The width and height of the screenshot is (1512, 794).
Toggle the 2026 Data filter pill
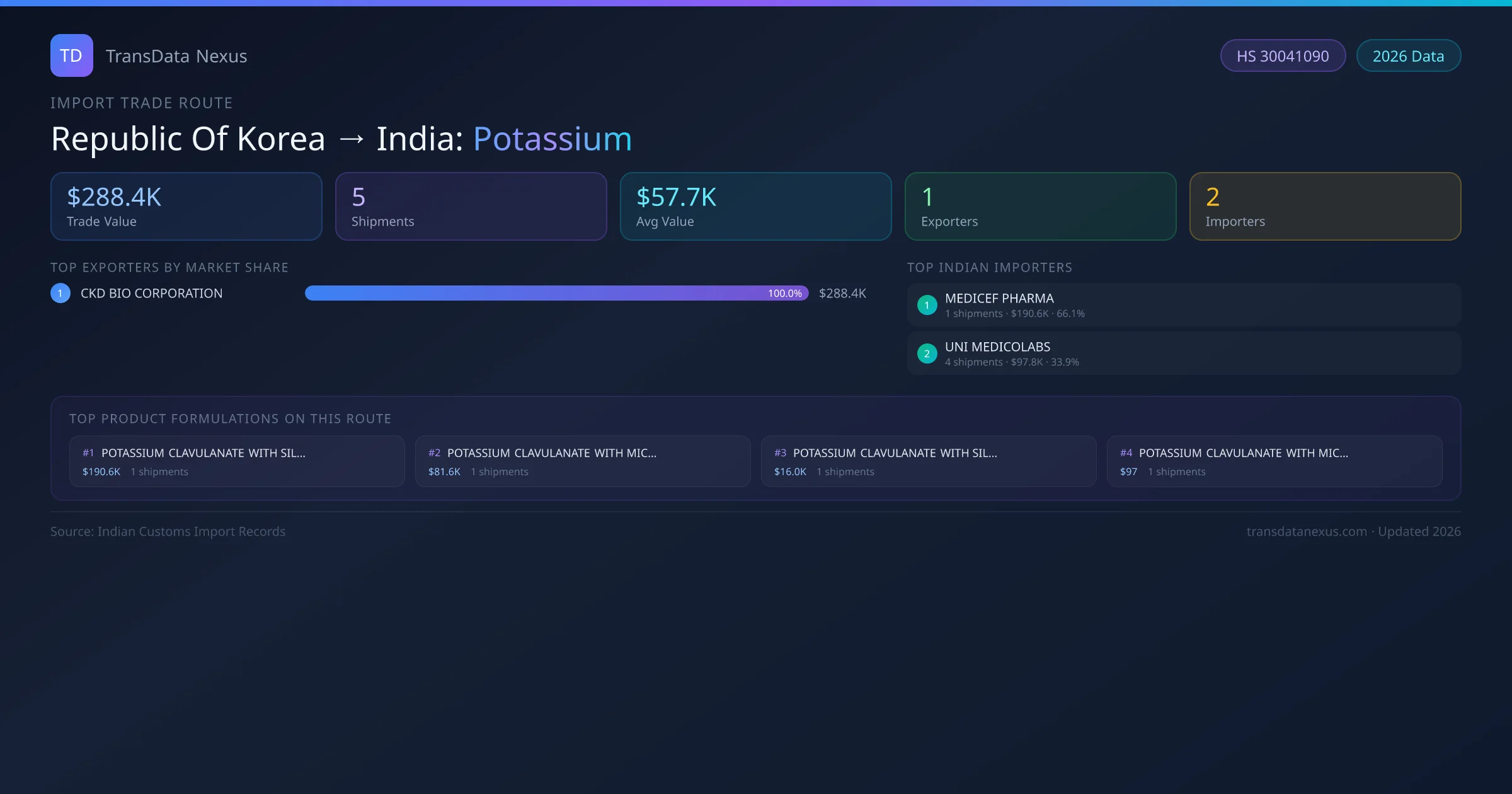pos(1408,55)
